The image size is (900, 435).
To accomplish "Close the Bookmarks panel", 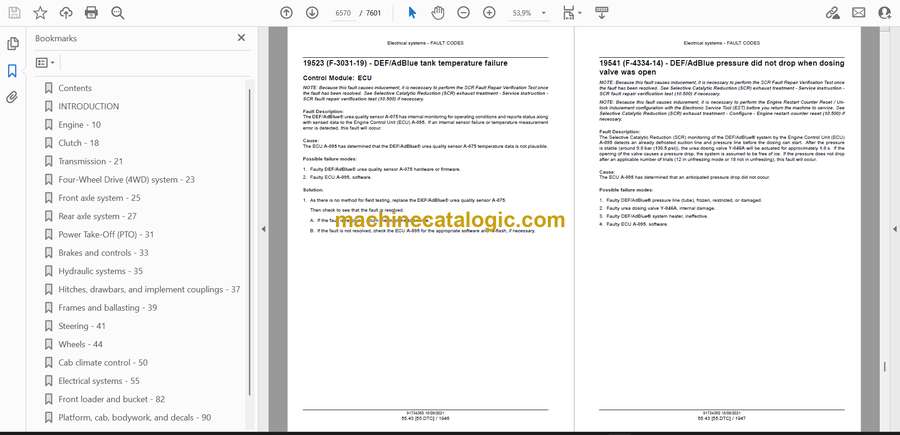I will 241,37.
